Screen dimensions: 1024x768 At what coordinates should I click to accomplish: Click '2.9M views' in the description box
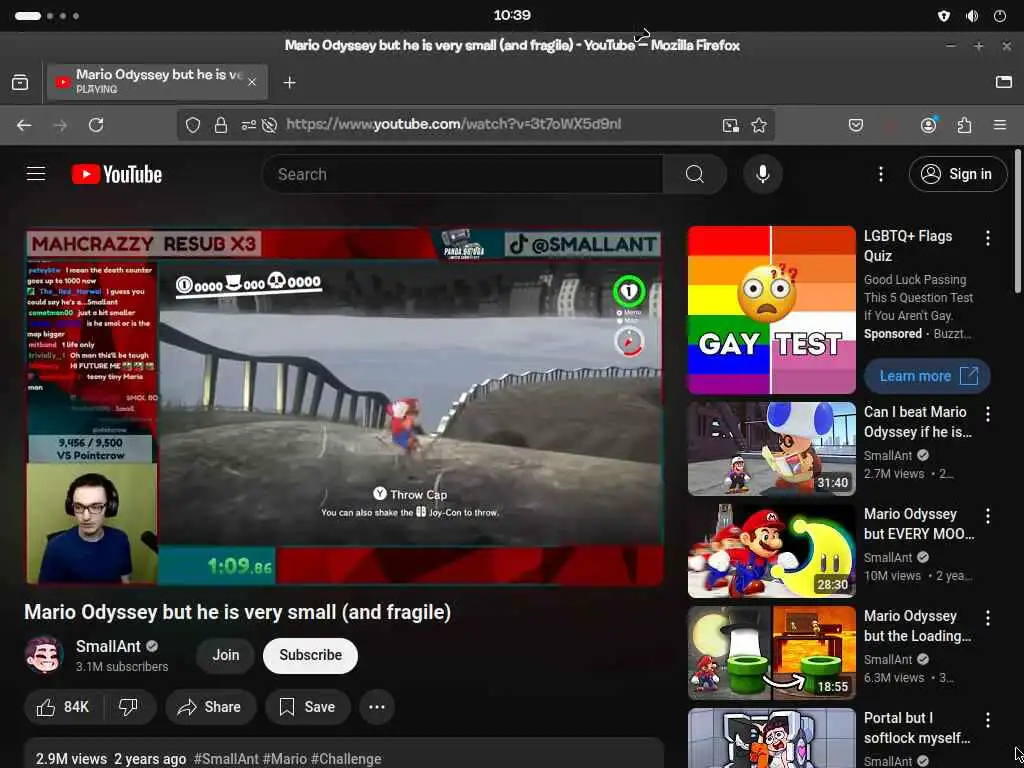point(71,759)
